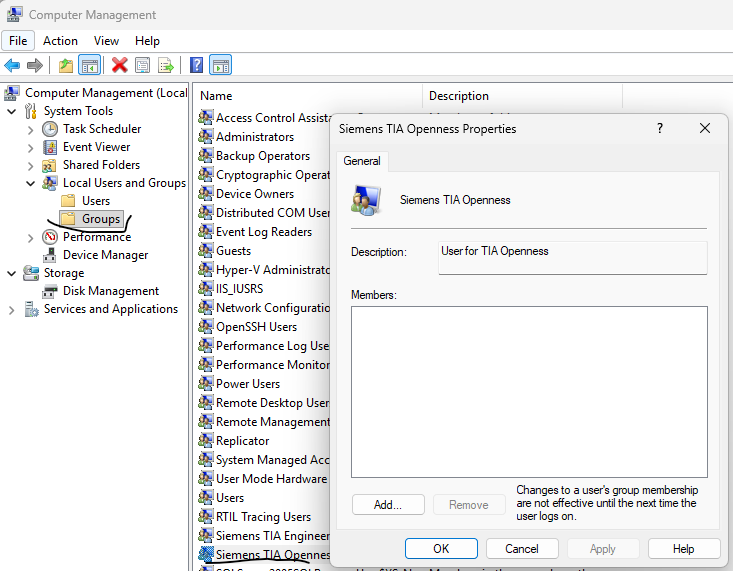Click the Guests group icon

click(x=205, y=251)
